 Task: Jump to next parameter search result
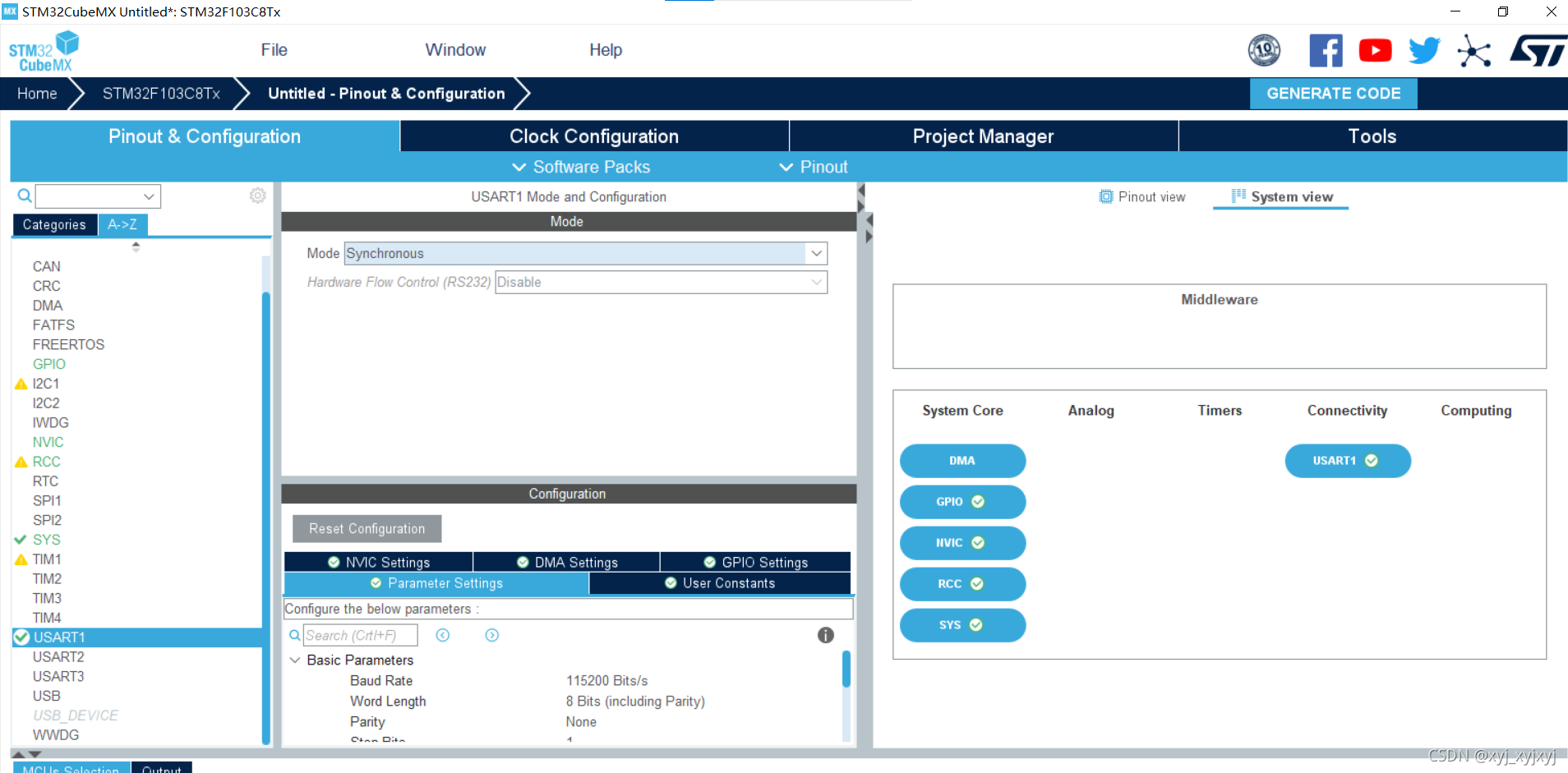pos(492,635)
